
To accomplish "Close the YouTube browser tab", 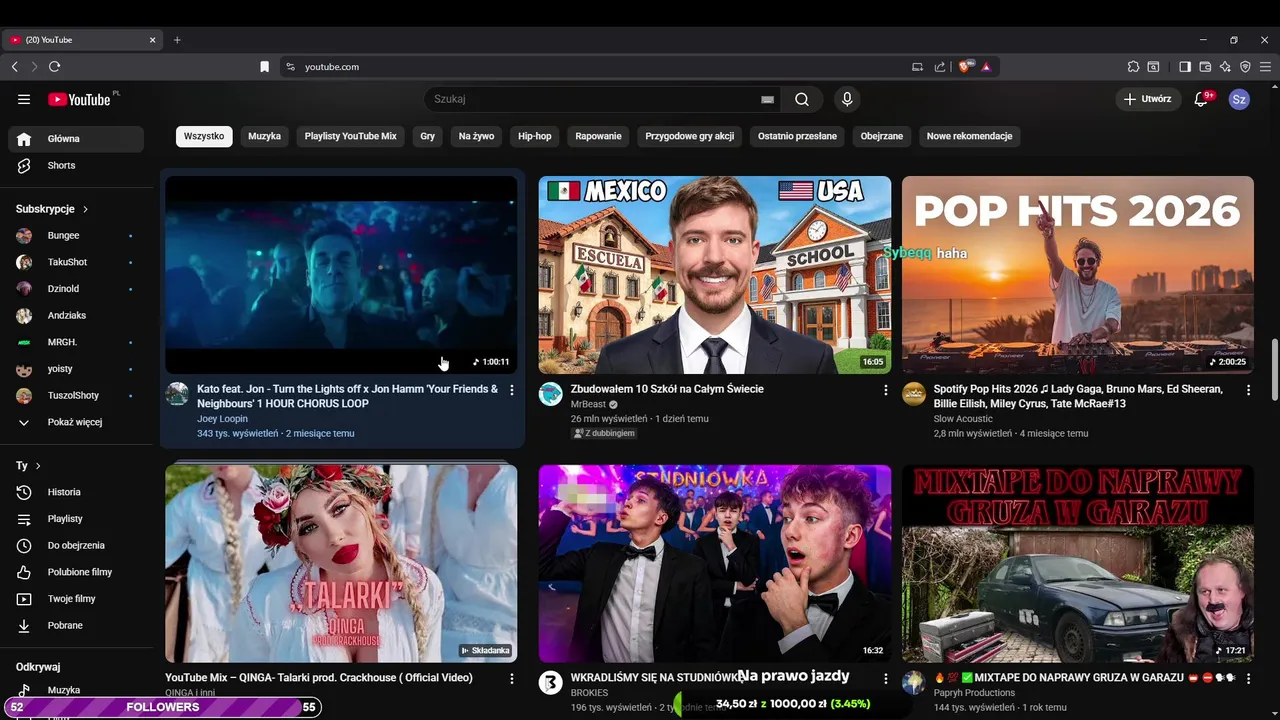I will (x=152, y=40).
